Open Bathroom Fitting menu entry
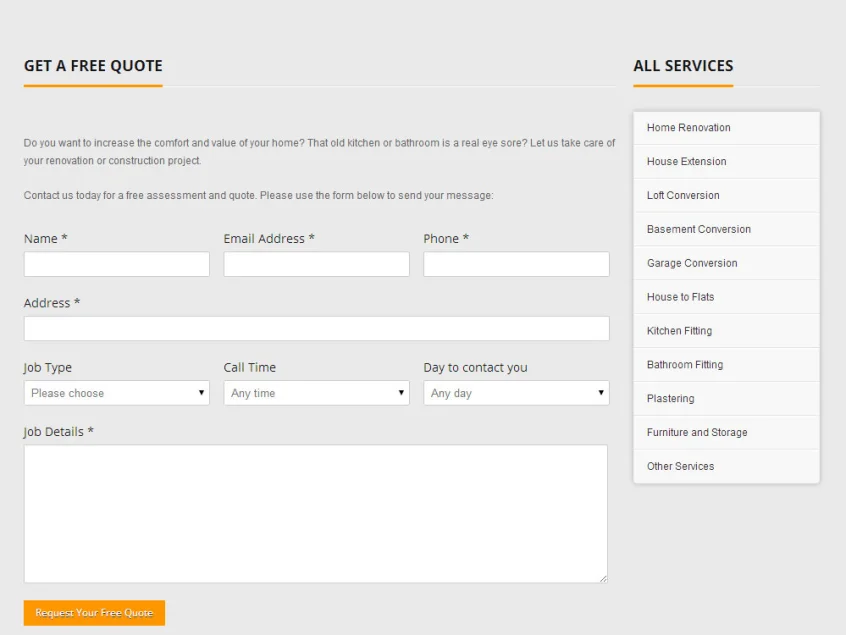Screen dimensions: 846x635 [726, 365]
